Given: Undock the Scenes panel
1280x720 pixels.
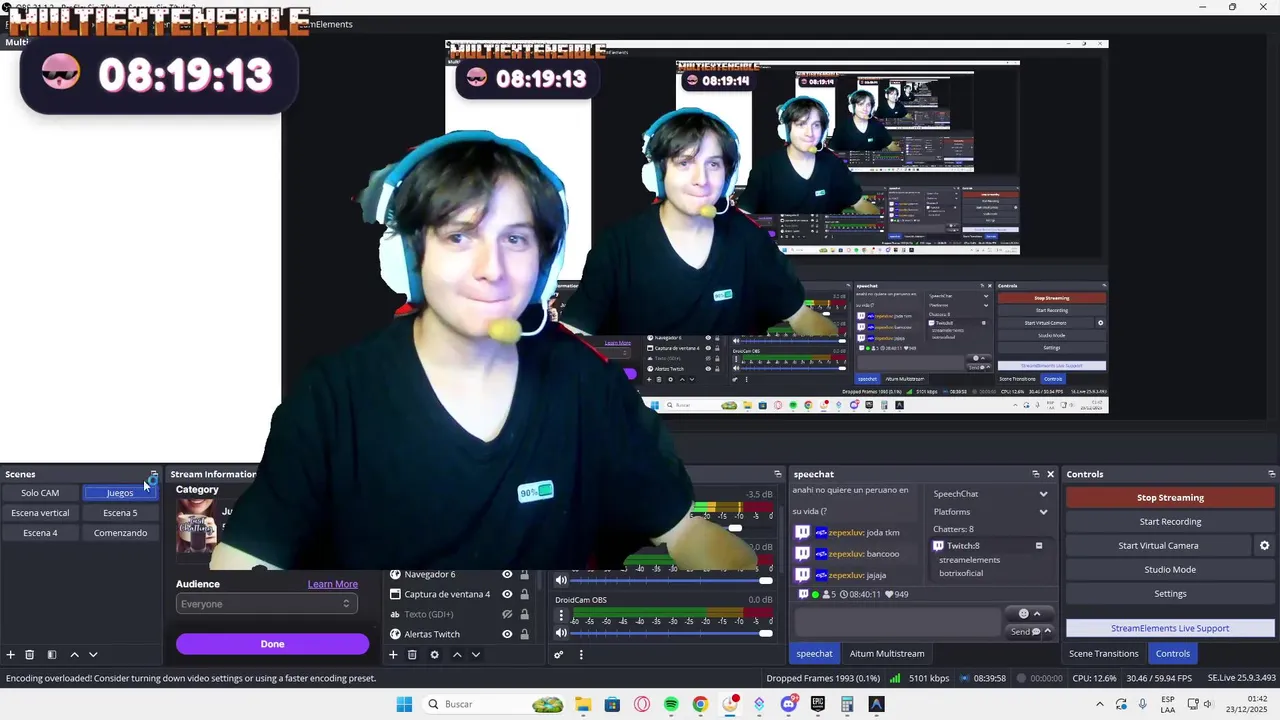Looking at the screenshot, I should click(x=153, y=474).
